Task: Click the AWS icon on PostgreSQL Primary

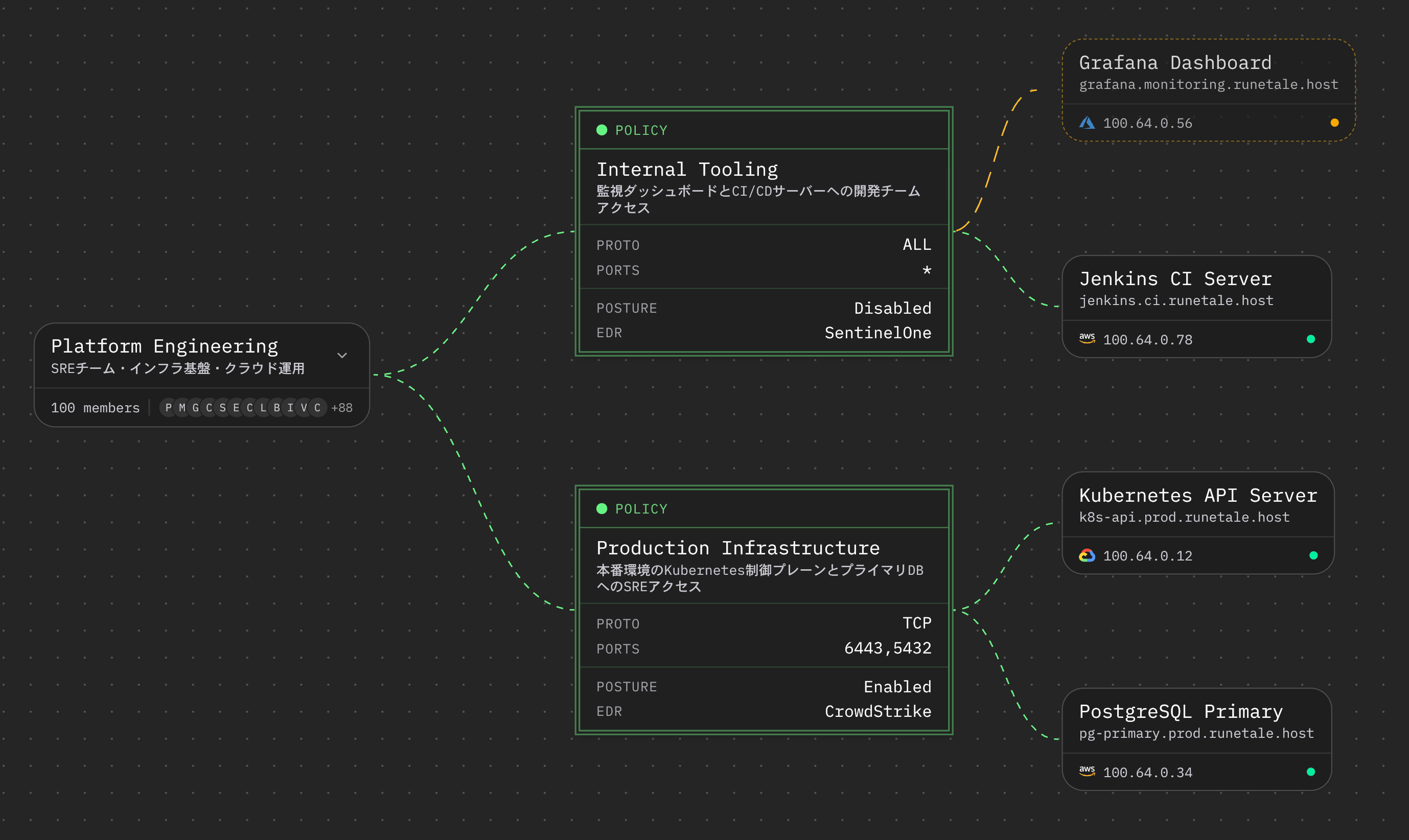Action: 1087,771
